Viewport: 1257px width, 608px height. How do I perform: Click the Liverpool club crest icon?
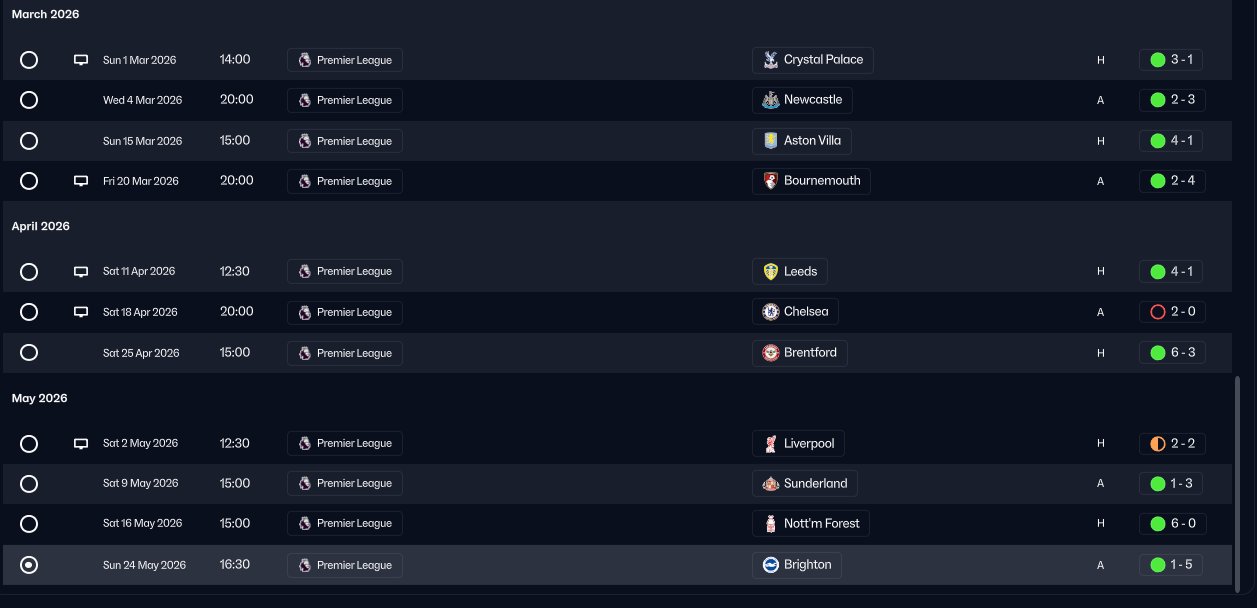point(770,443)
